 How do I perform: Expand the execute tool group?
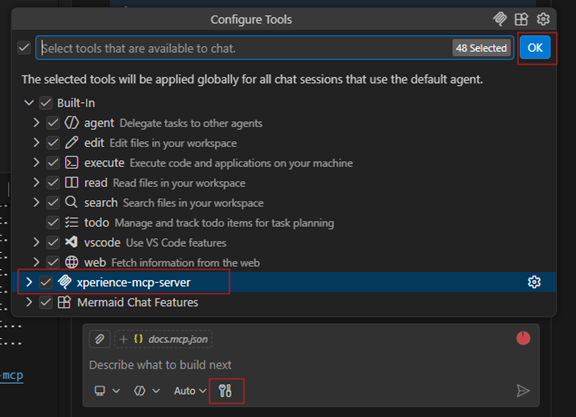tap(36, 163)
